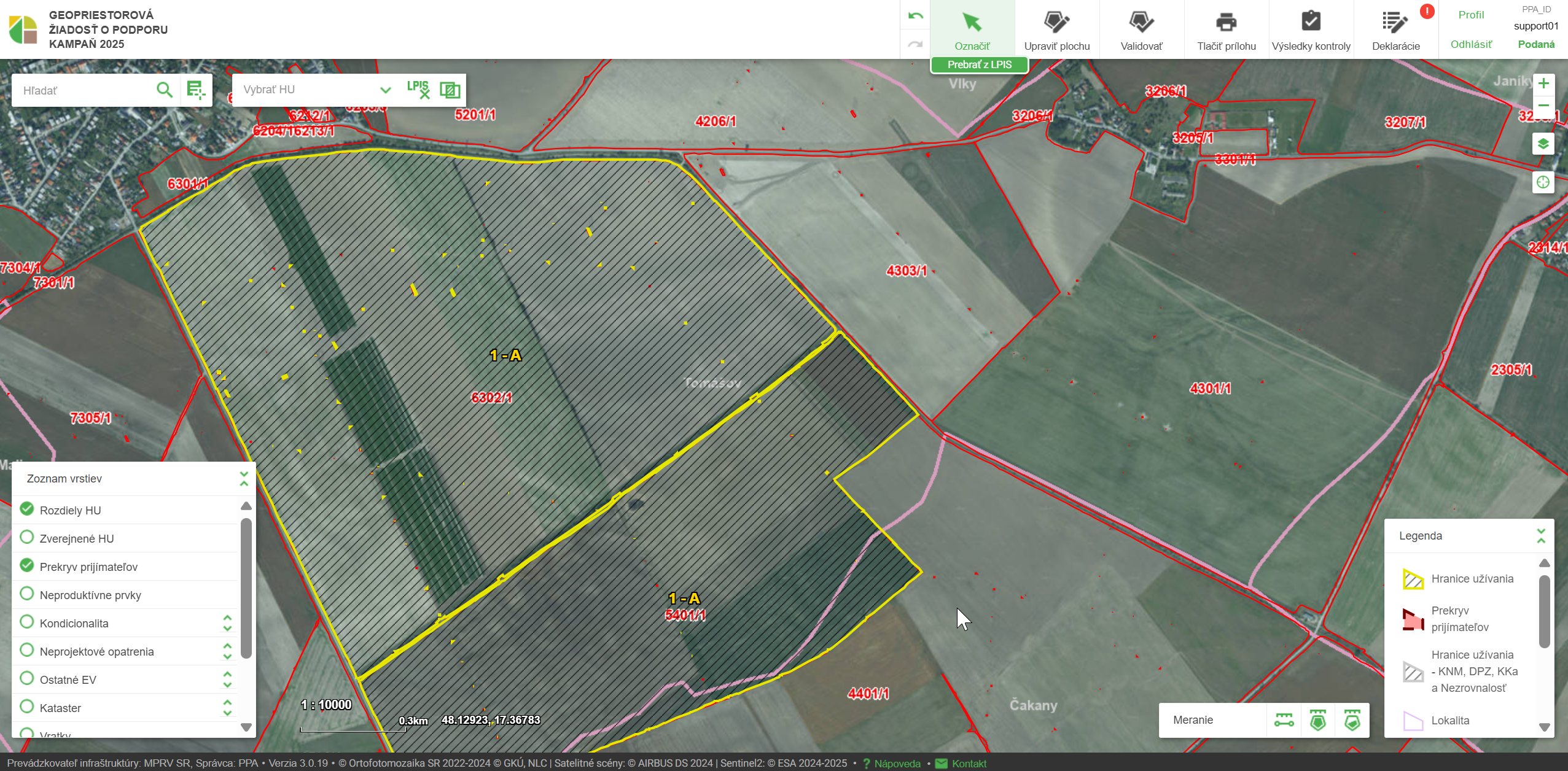Click Prebrať z LPIS button
1568x771 pixels.
(x=979, y=64)
